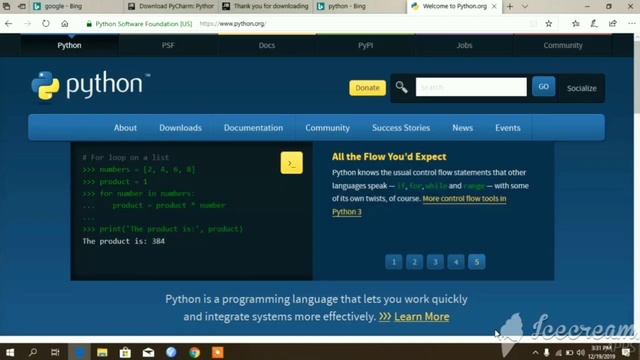Screen dimensions: 640x360
Task: Open Windows Start menu
Action: (x=10, y=352)
